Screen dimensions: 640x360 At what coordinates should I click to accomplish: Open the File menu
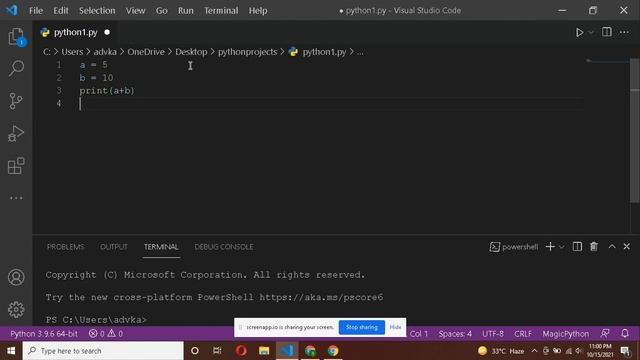tap(36, 11)
